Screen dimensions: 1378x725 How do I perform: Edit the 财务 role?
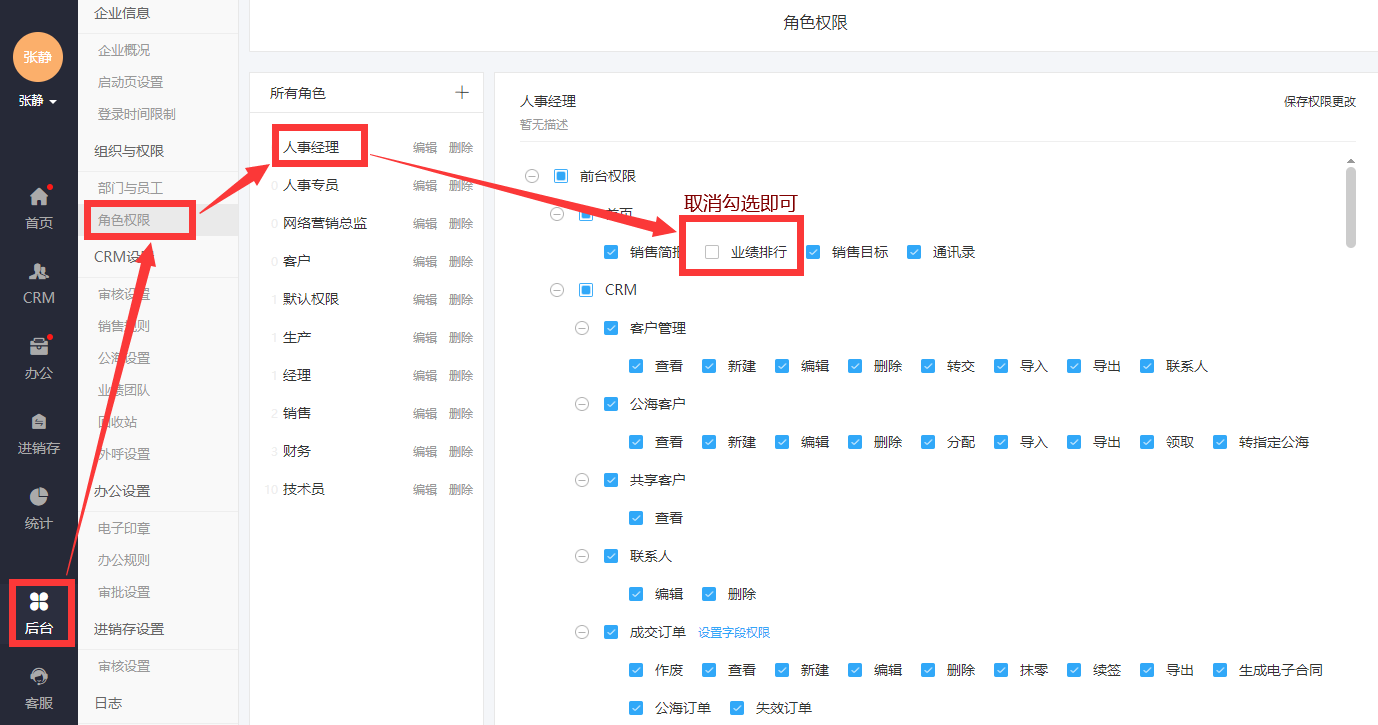point(425,451)
